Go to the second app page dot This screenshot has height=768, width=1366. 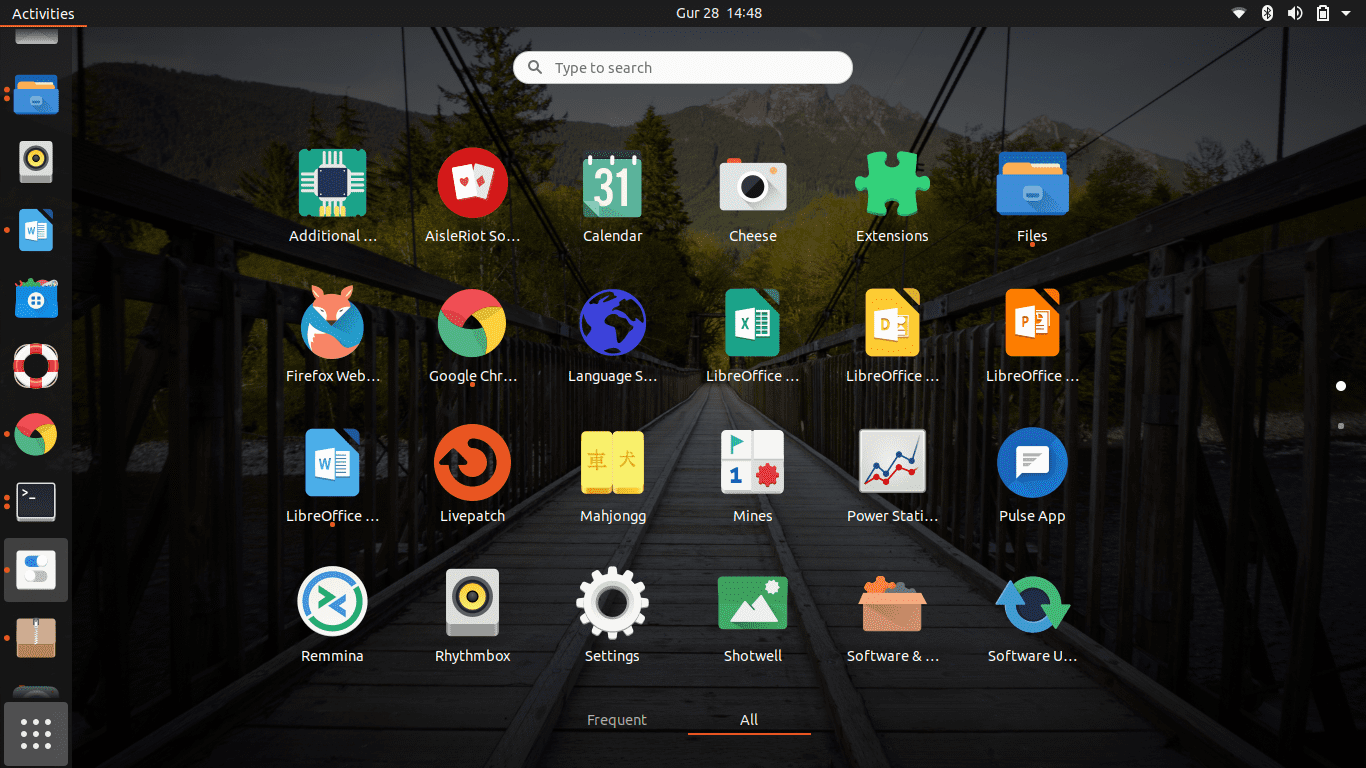tap(1341, 426)
